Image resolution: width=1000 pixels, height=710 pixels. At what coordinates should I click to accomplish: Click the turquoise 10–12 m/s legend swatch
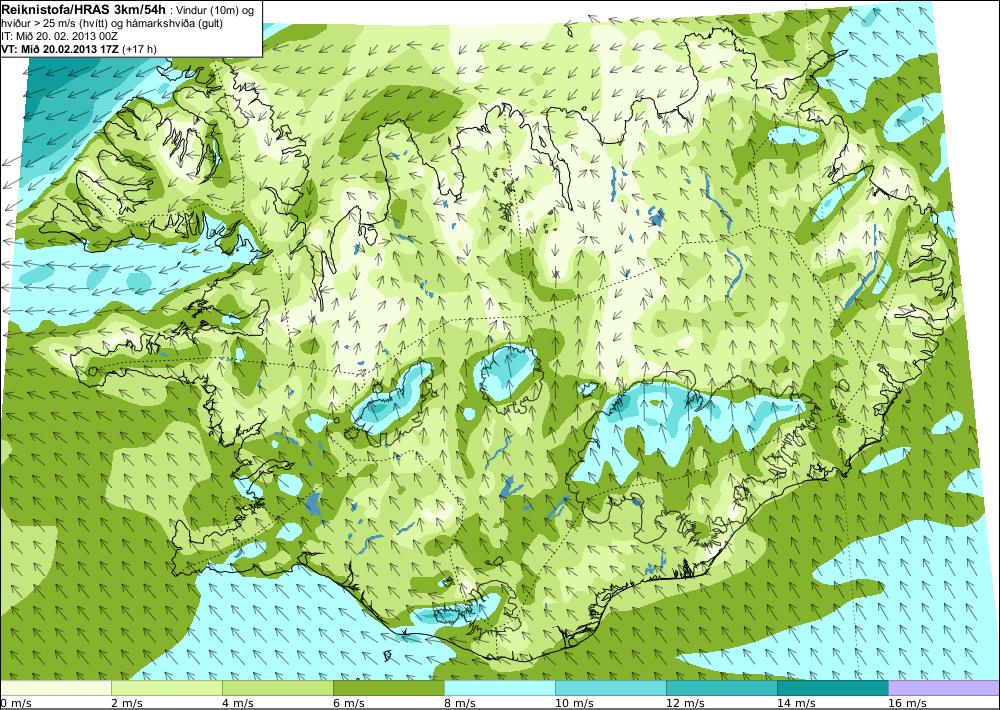(x=611, y=688)
